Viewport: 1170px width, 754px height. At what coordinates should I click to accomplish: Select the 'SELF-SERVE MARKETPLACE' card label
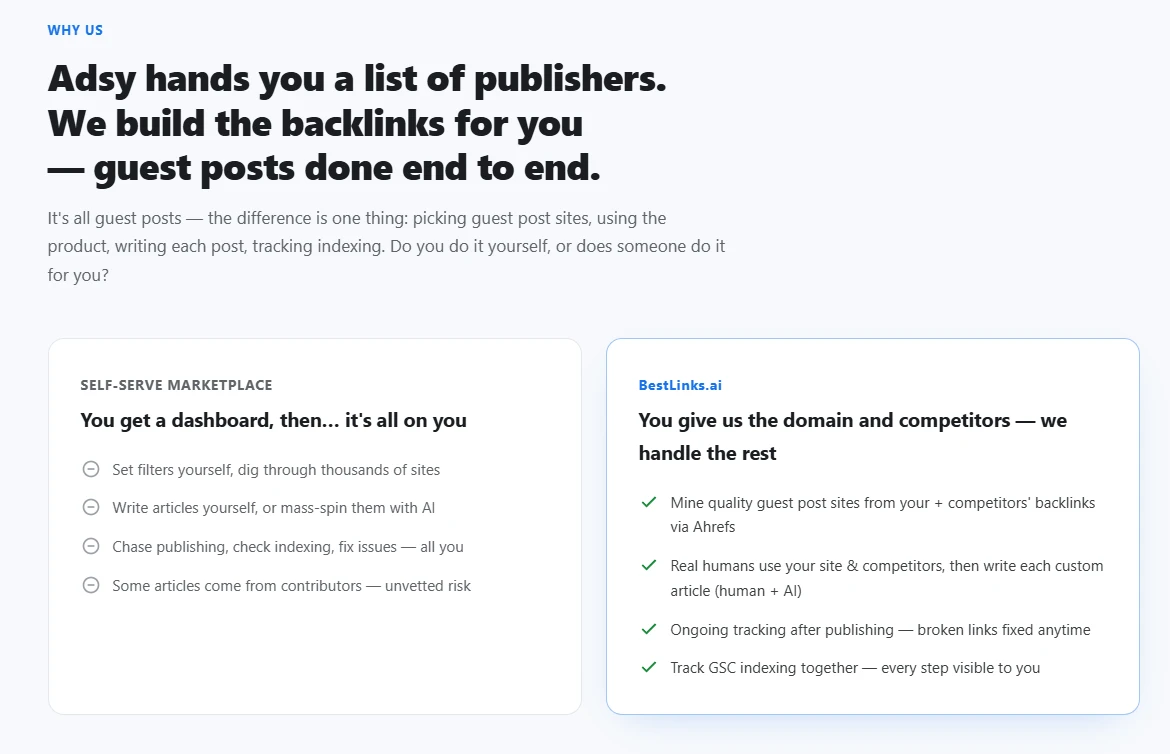tap(176, 385)
